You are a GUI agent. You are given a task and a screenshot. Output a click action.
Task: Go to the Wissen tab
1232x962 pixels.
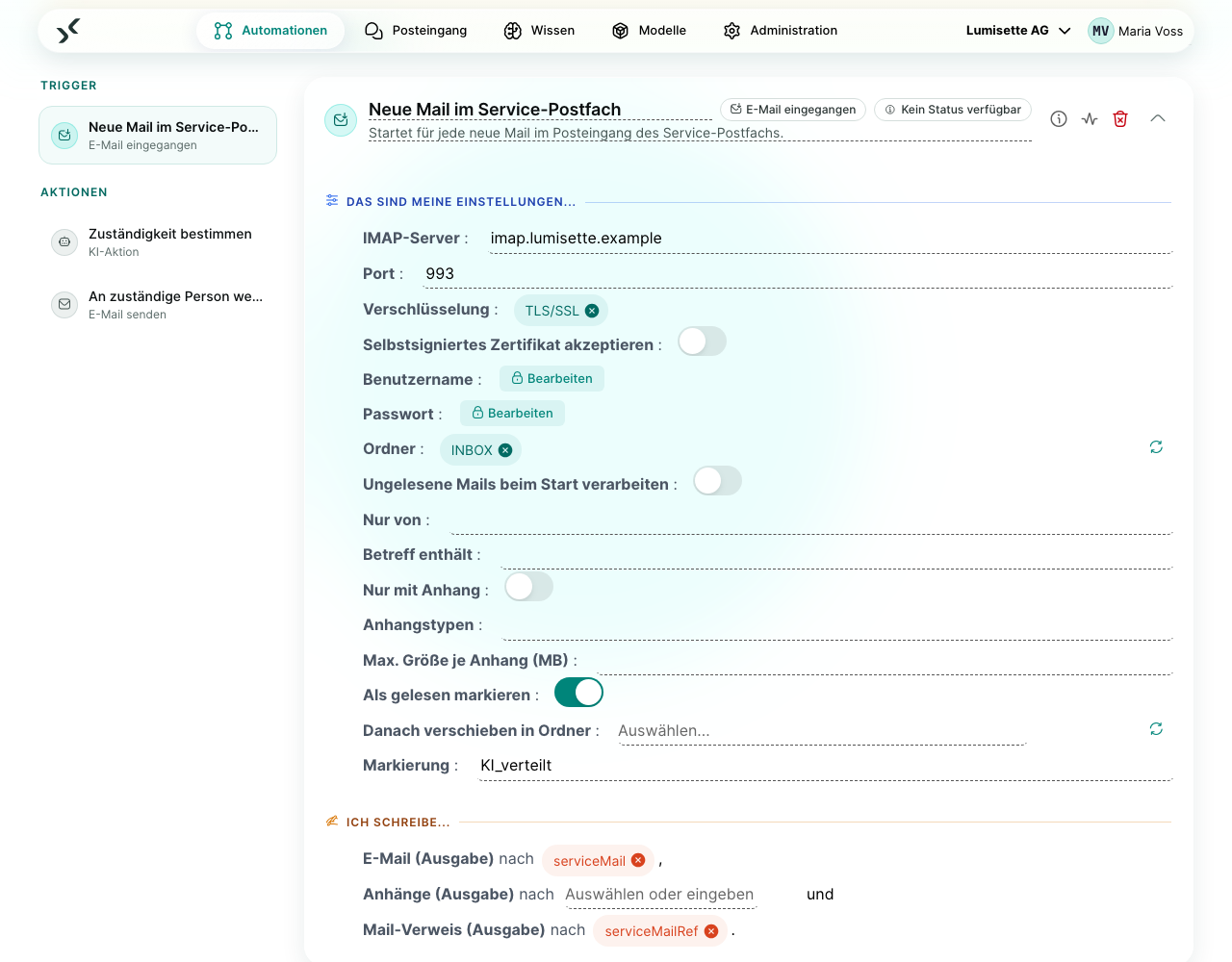click(539, 31)
